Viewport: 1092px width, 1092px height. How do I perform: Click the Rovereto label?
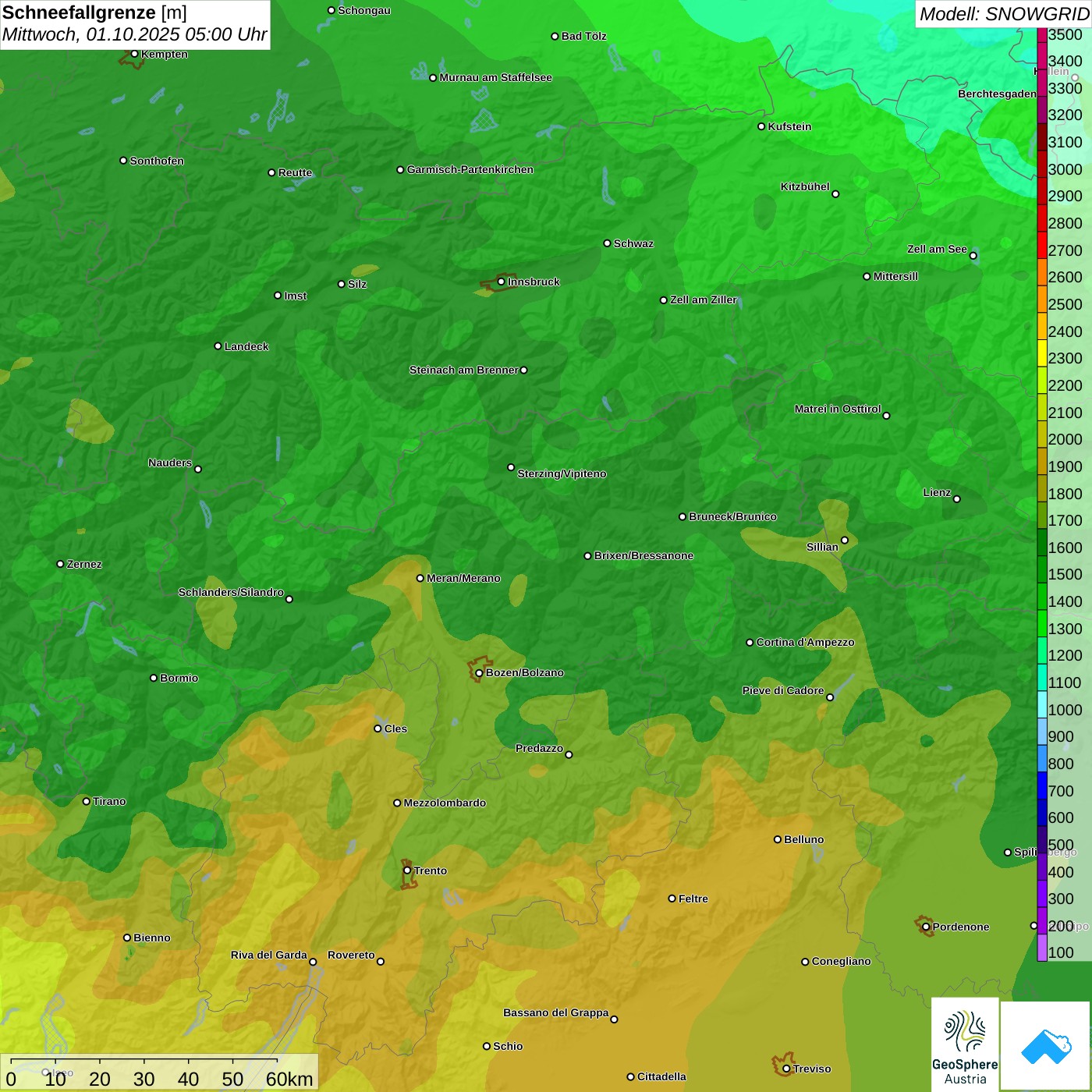351,955
